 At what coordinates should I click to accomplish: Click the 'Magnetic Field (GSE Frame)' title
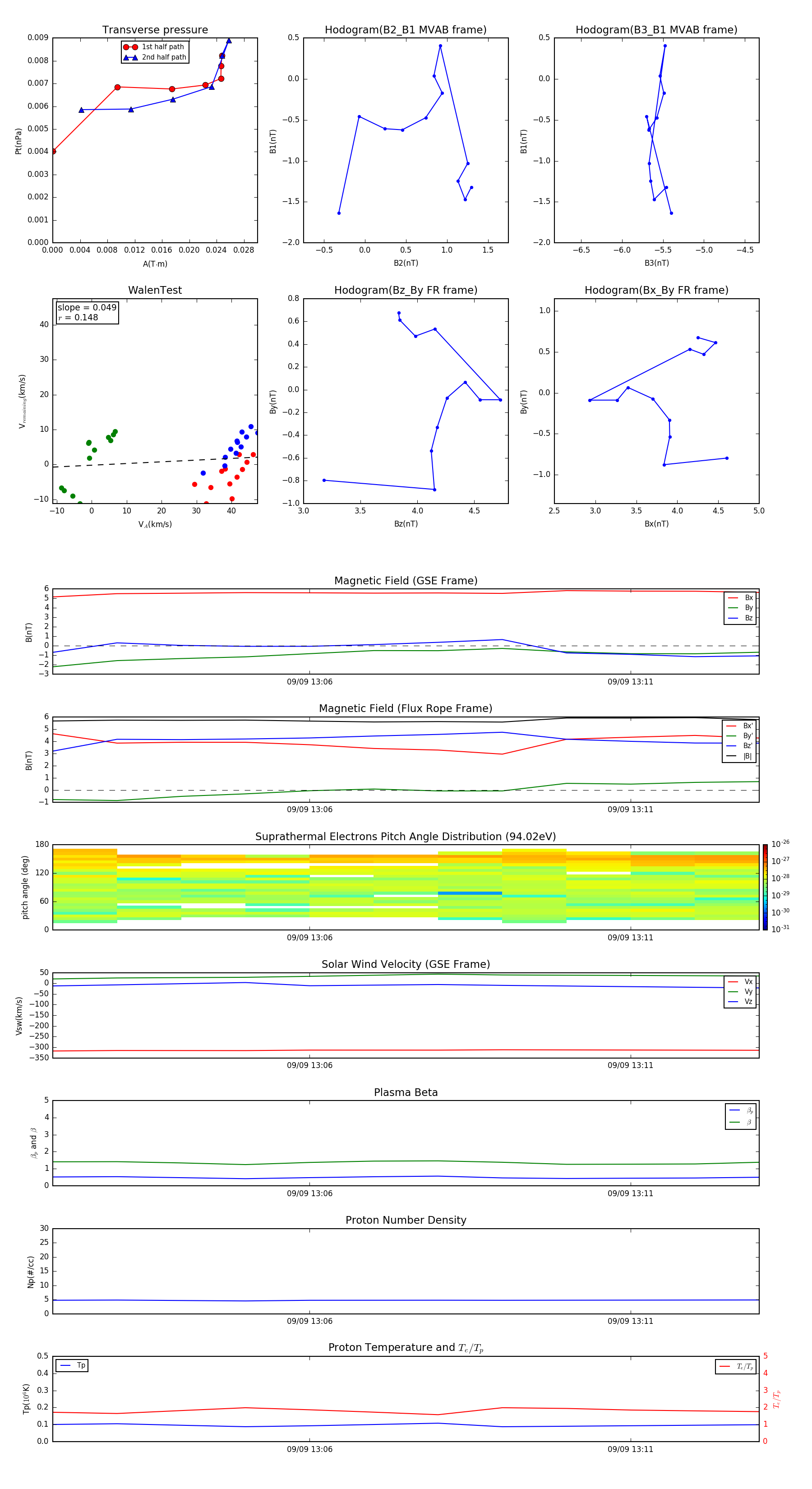pyautogui.click(x=406, y=580)
